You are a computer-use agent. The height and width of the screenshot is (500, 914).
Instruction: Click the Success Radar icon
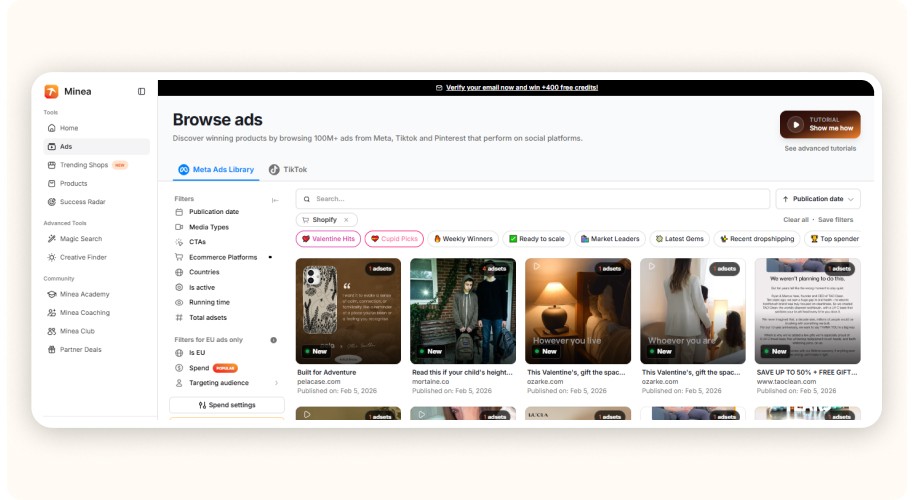pyautogui.click(x=51, y=202)
